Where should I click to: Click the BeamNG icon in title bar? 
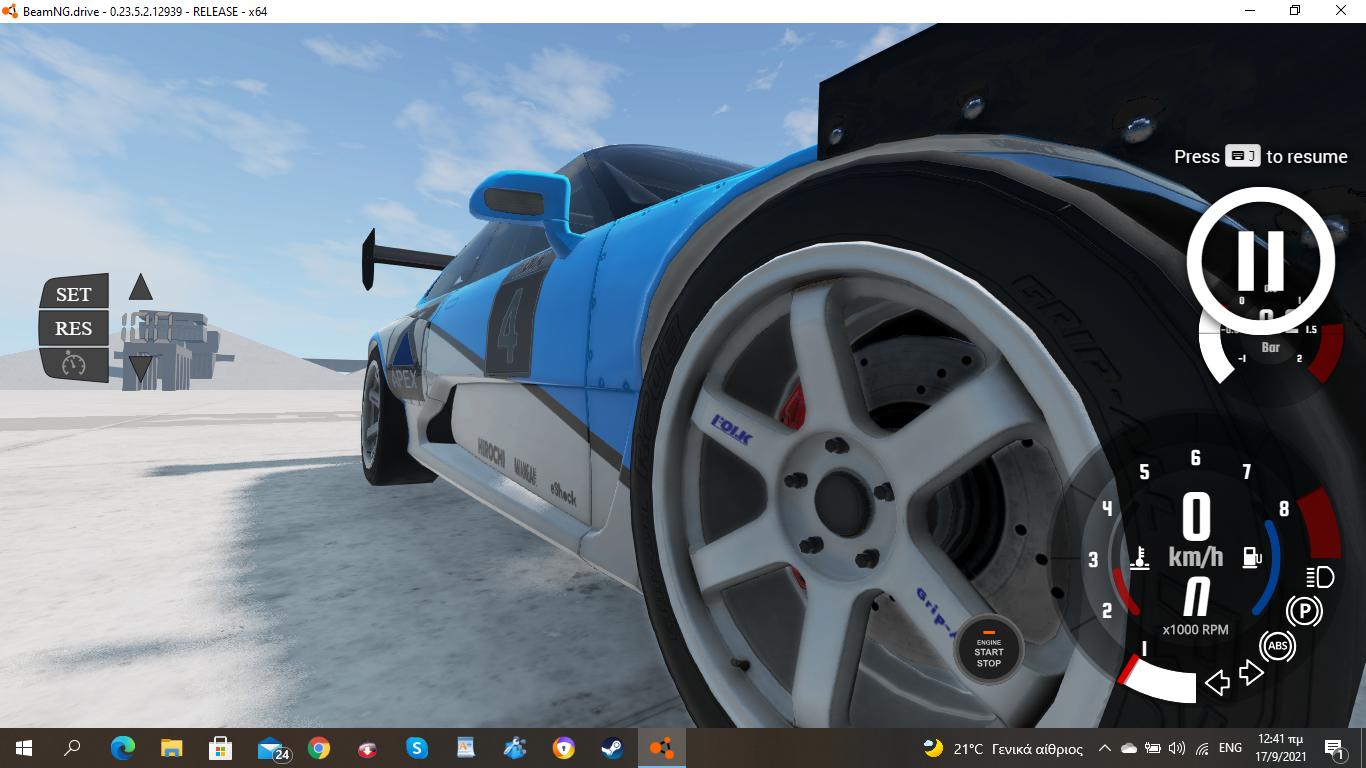click(10, 11)
